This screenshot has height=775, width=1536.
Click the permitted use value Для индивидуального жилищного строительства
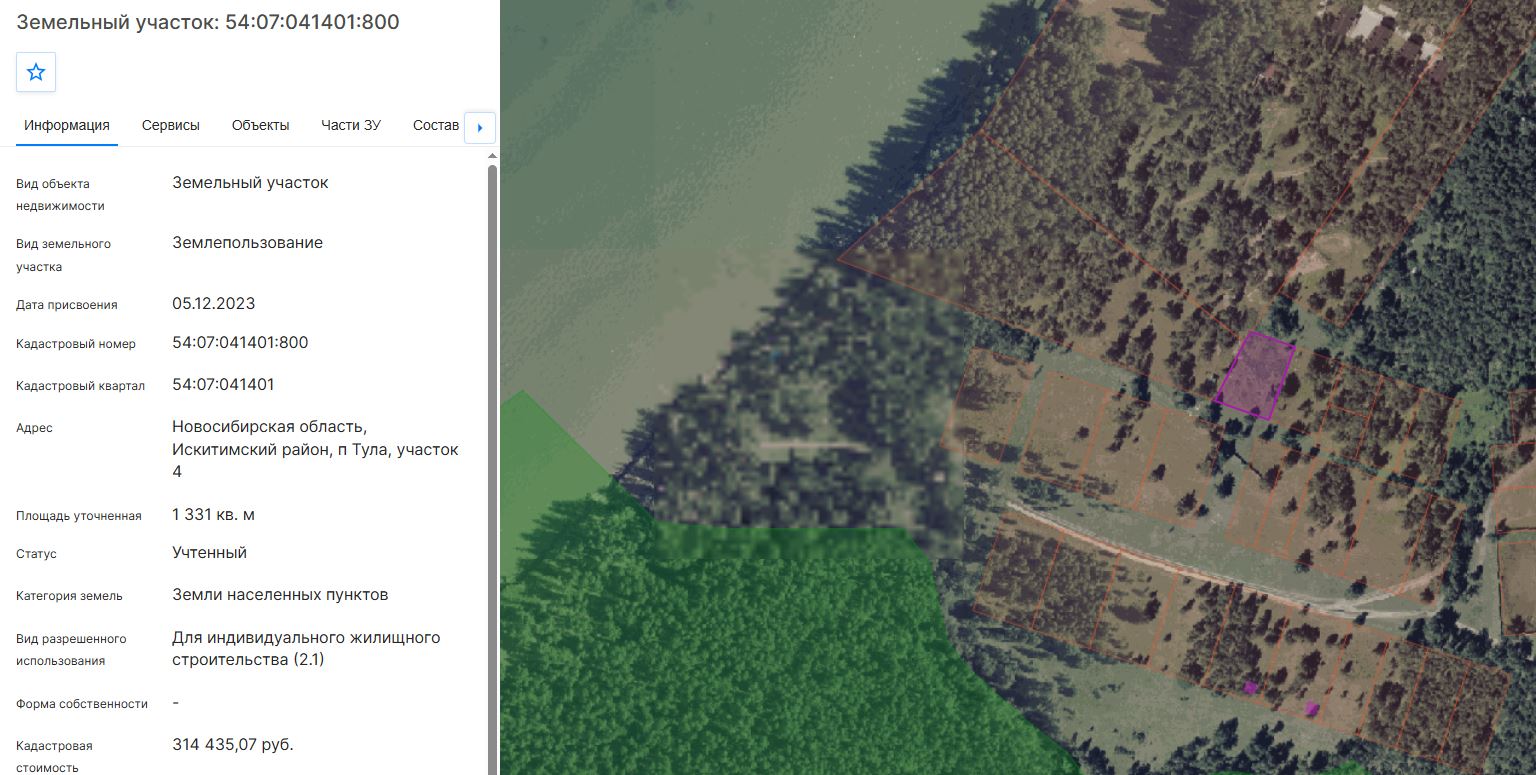(x=306, y=648)
